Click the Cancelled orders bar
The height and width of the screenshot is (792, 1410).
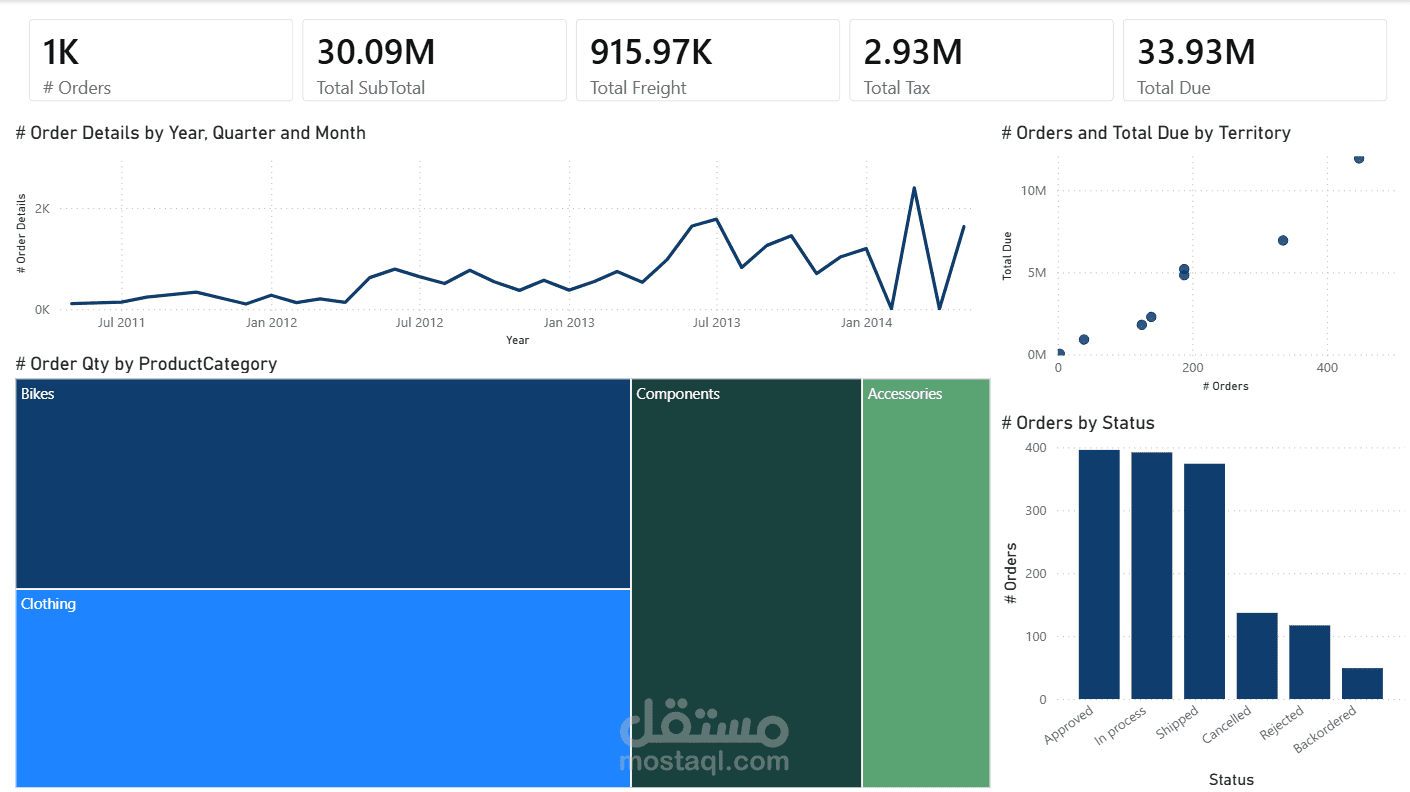point(1257,656)
